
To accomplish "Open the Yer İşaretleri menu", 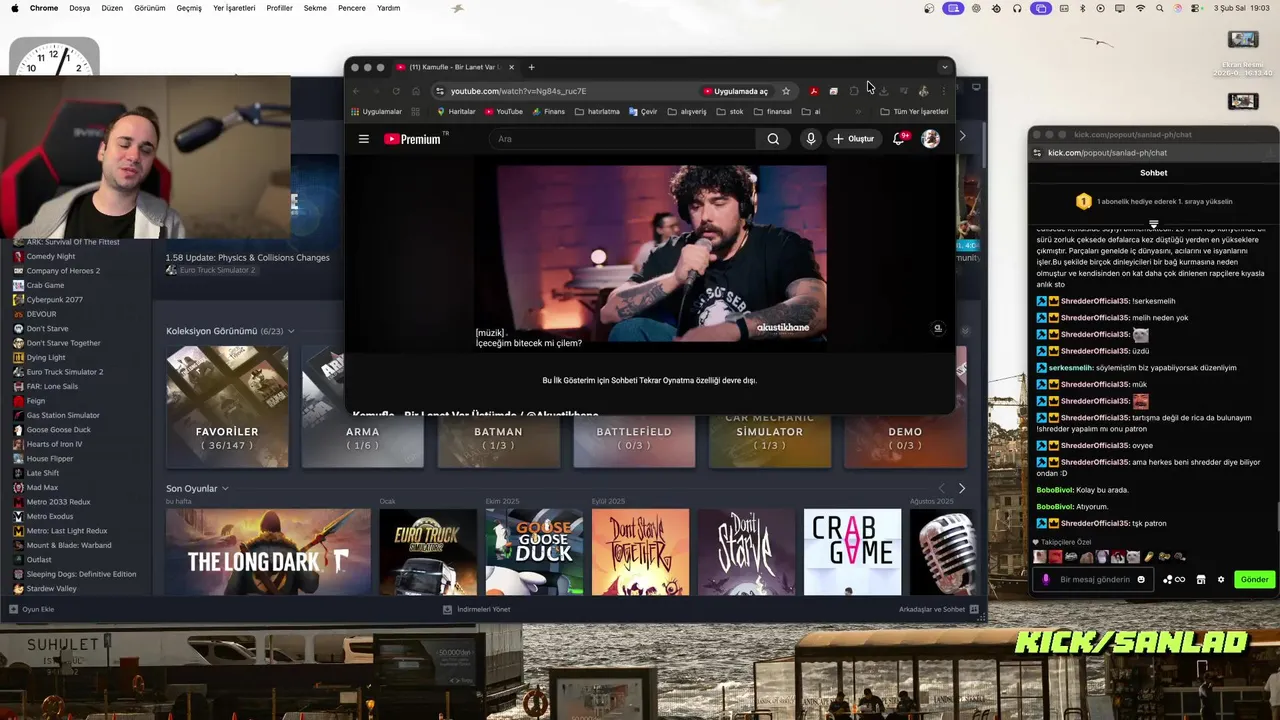I will point(234,8).
